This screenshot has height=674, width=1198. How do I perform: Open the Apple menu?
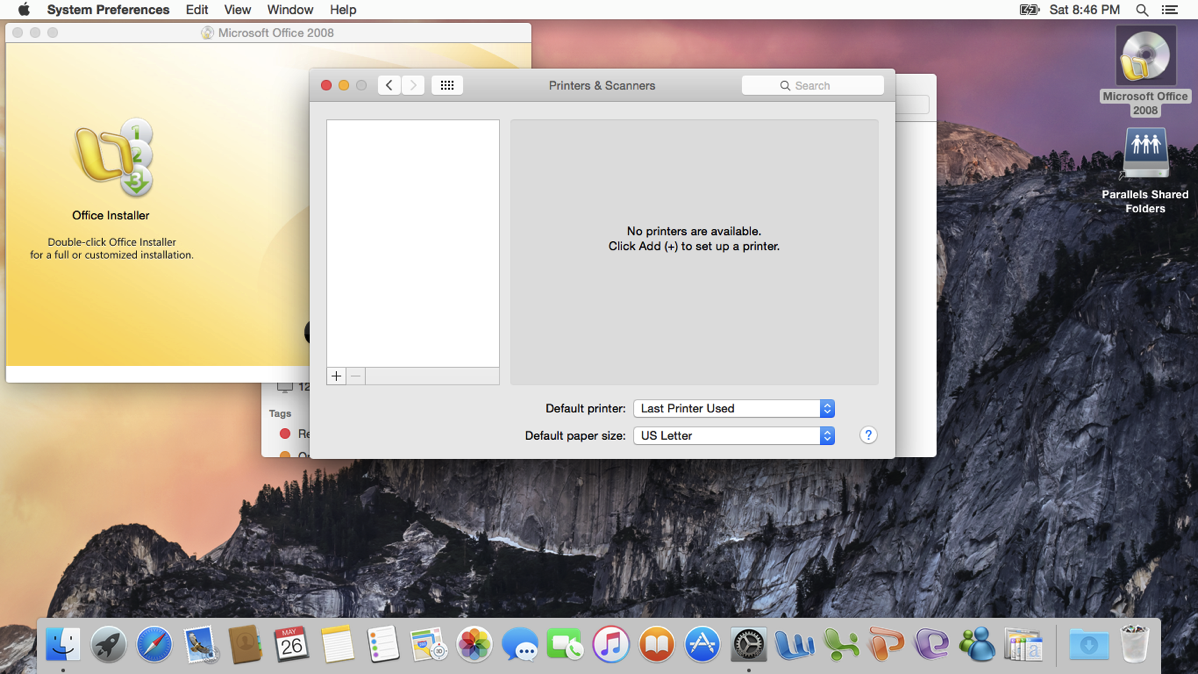[x=24, y=10]
